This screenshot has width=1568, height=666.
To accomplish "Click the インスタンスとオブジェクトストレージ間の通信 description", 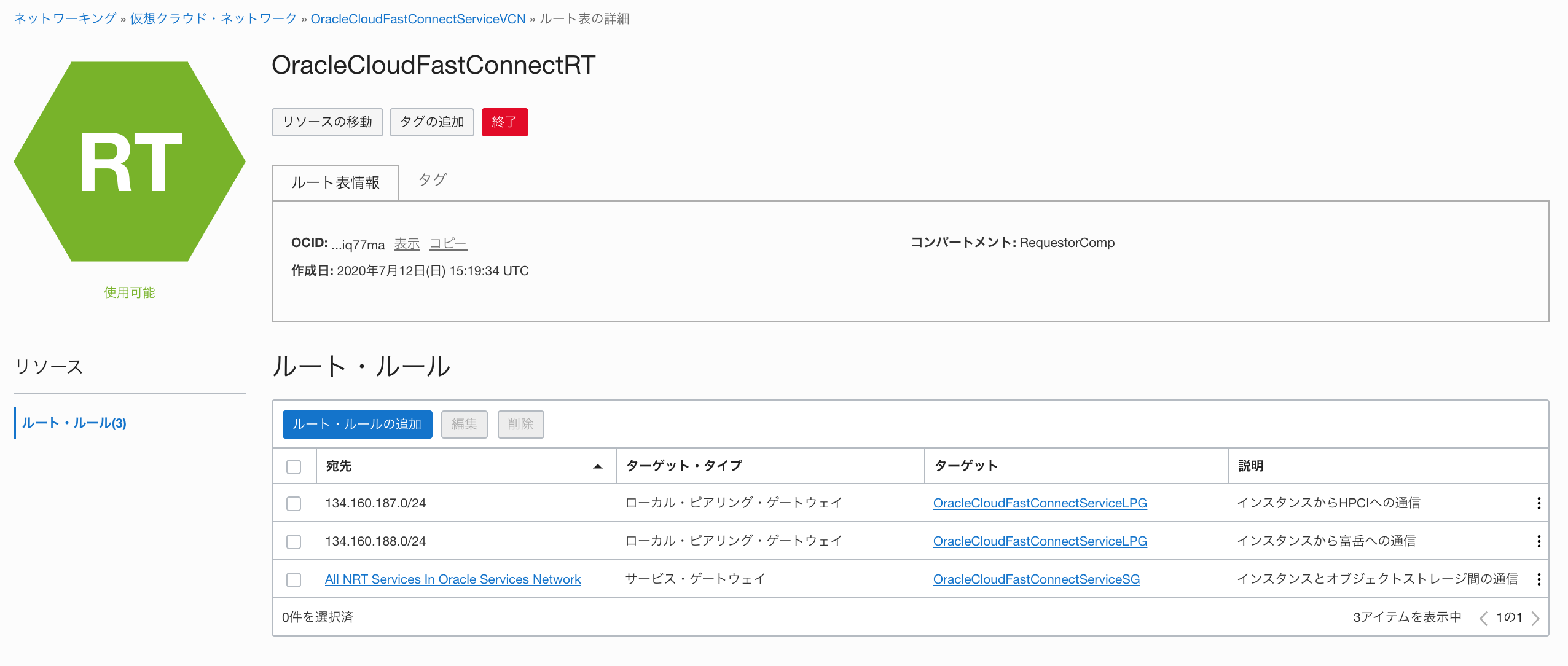I will point(1377,579).
